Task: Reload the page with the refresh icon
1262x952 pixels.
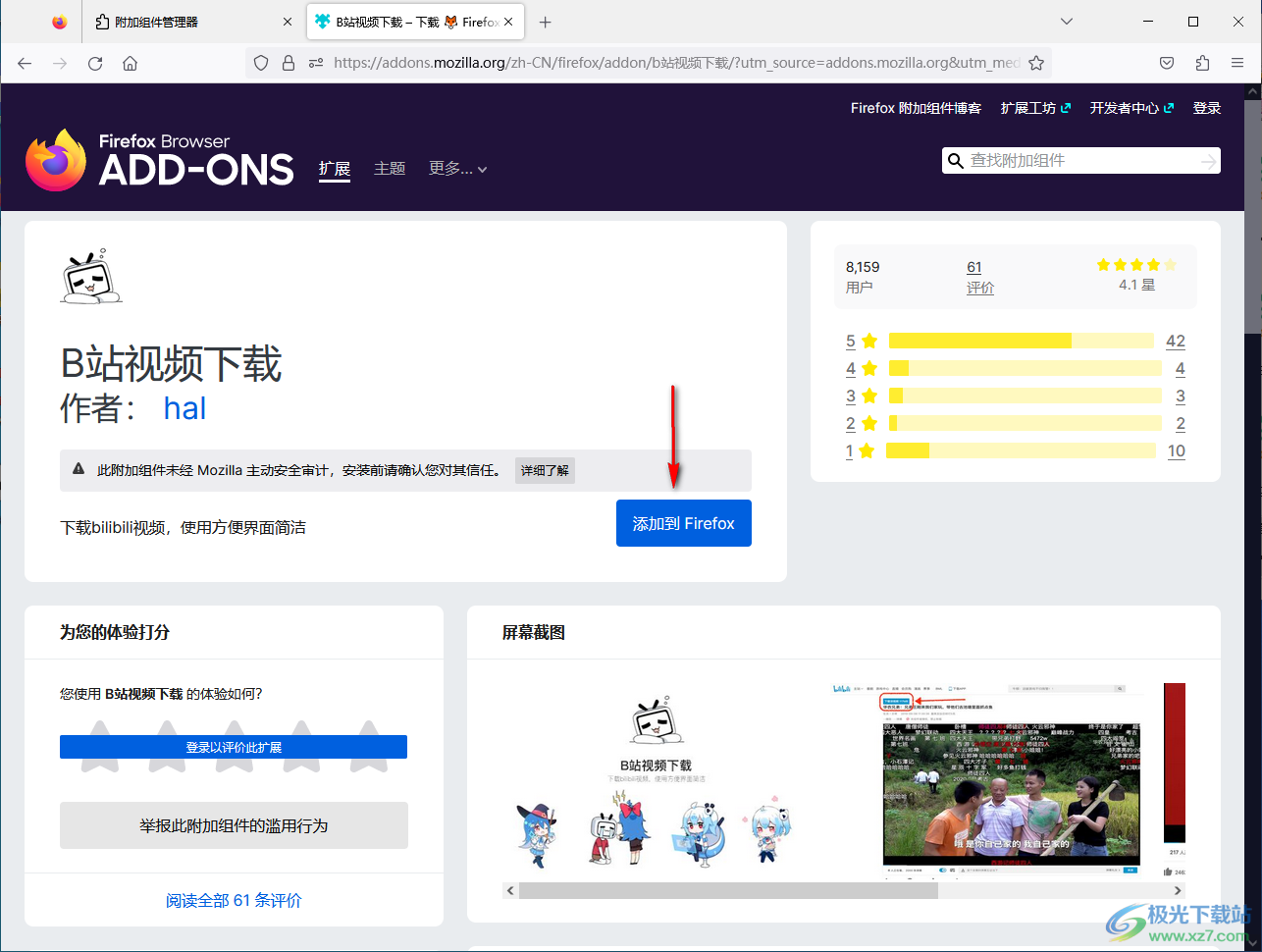Action: [95, 63]
